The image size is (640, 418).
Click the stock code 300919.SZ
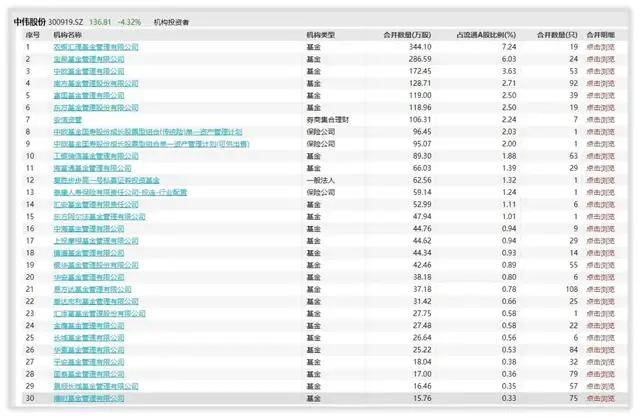pyautogui.click(x=65, y=22)
